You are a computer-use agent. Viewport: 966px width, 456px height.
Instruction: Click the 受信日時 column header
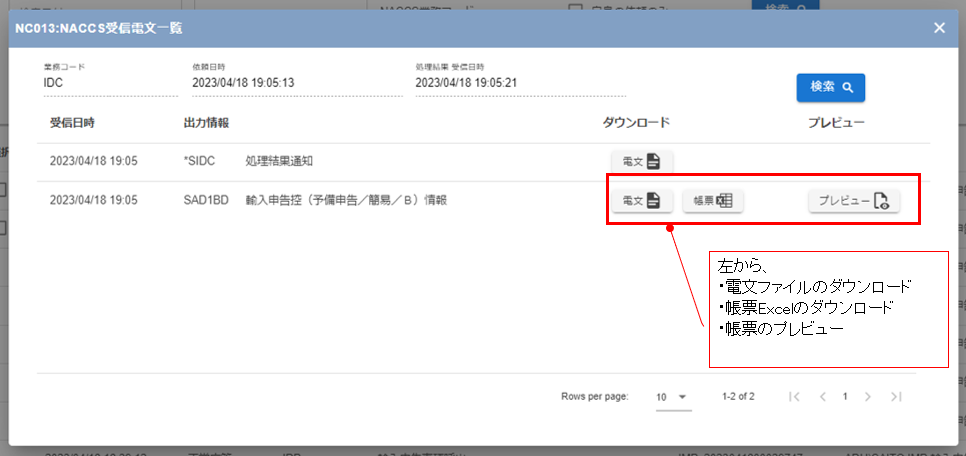[x=79, y=123]
